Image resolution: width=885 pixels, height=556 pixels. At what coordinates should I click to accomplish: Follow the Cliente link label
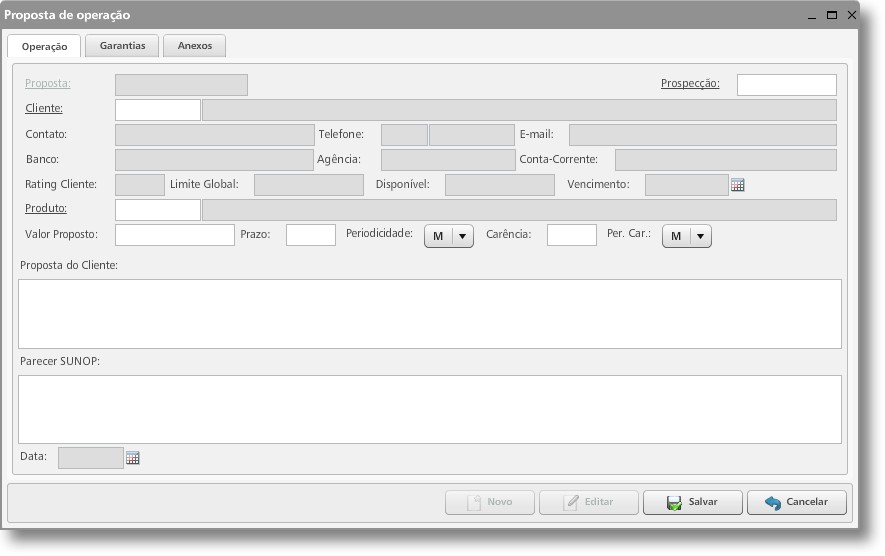(x=44, y=108)
